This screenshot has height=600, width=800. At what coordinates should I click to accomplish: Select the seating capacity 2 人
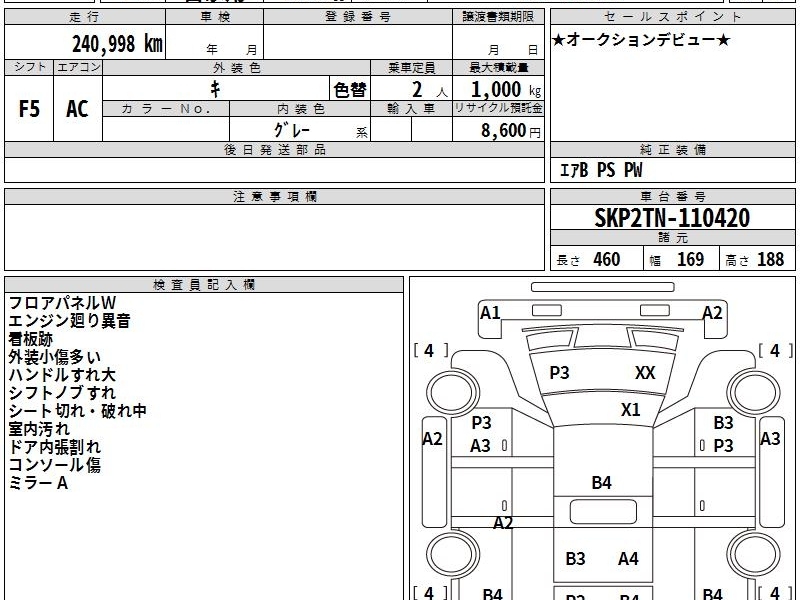[430, 90]
